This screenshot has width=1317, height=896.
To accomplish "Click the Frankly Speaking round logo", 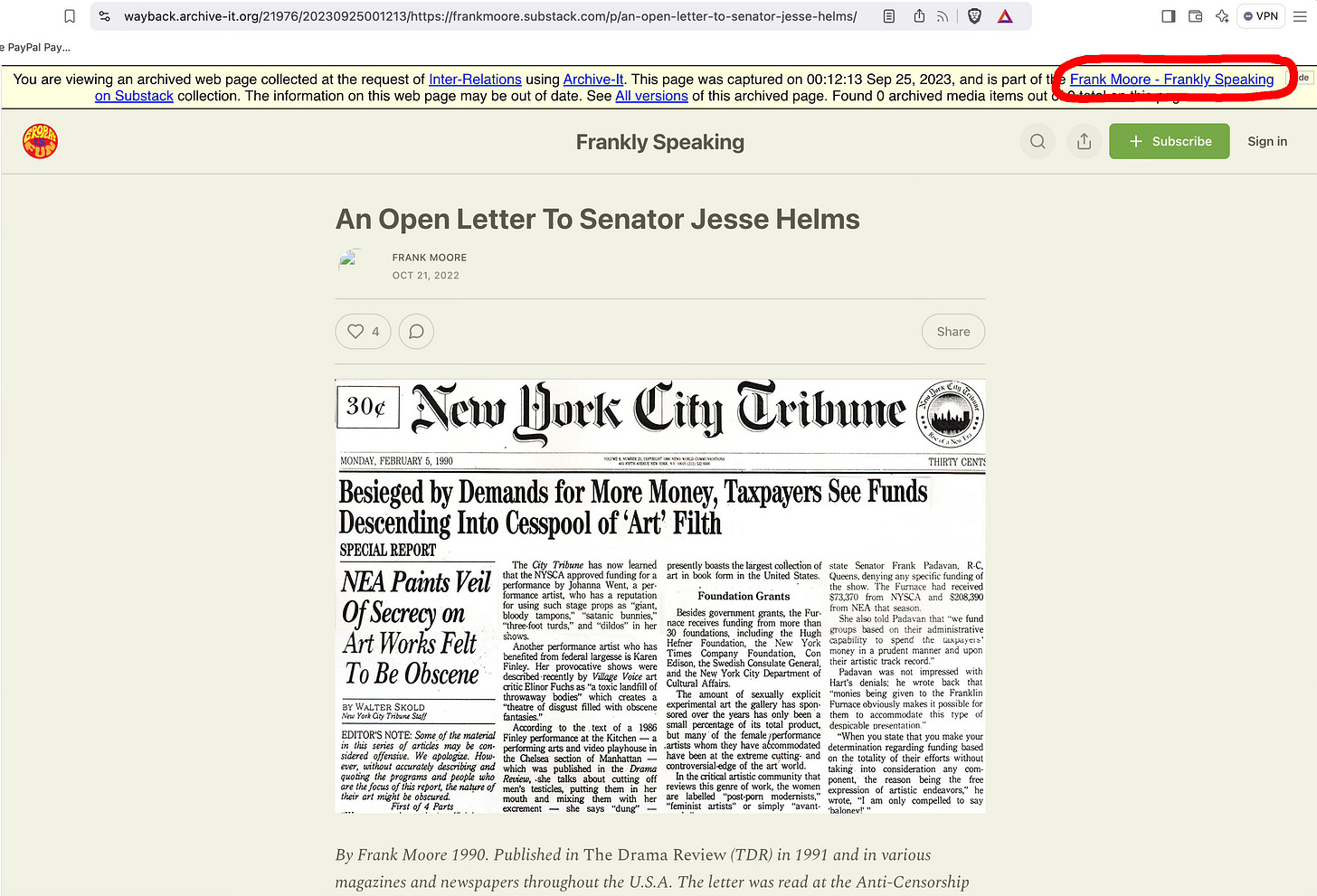I will [x=40, y=141].
